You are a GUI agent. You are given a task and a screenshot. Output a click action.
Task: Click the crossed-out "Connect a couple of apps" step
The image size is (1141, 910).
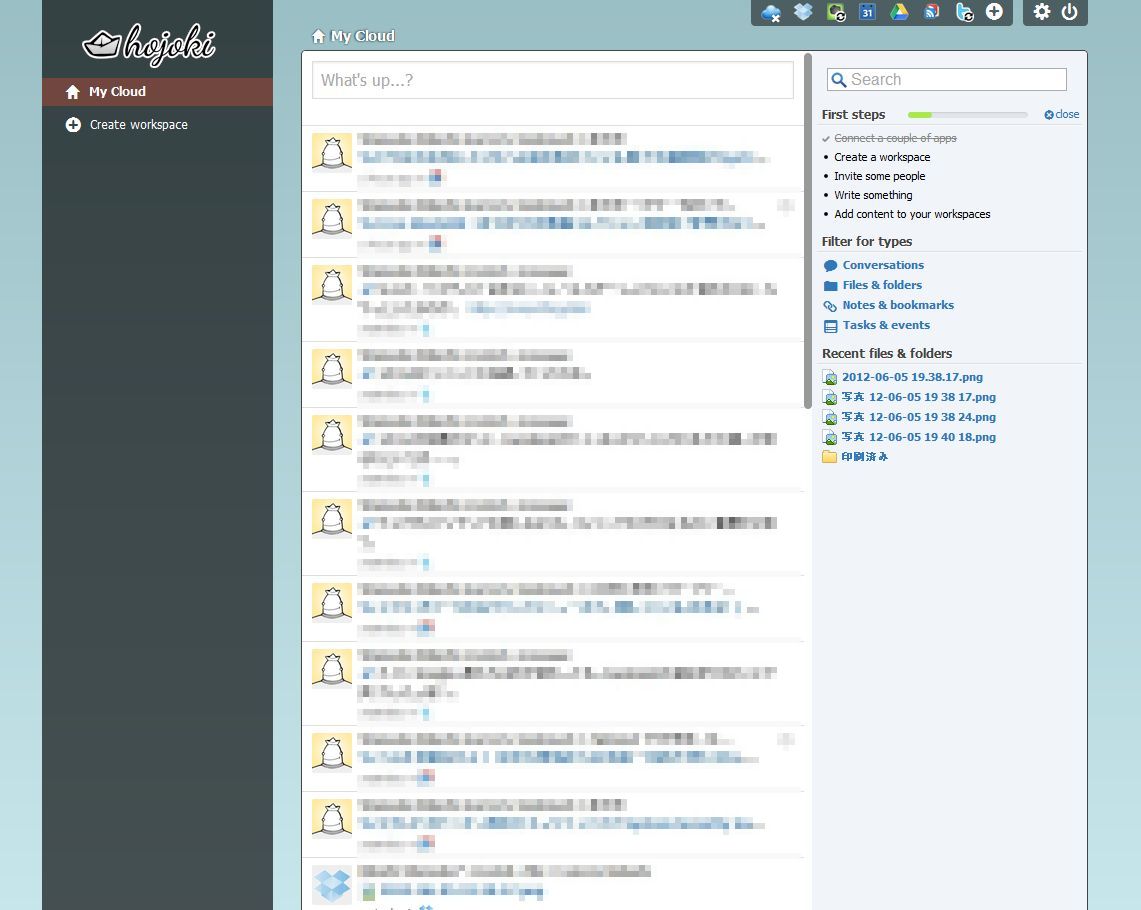[x=895, y=138]
